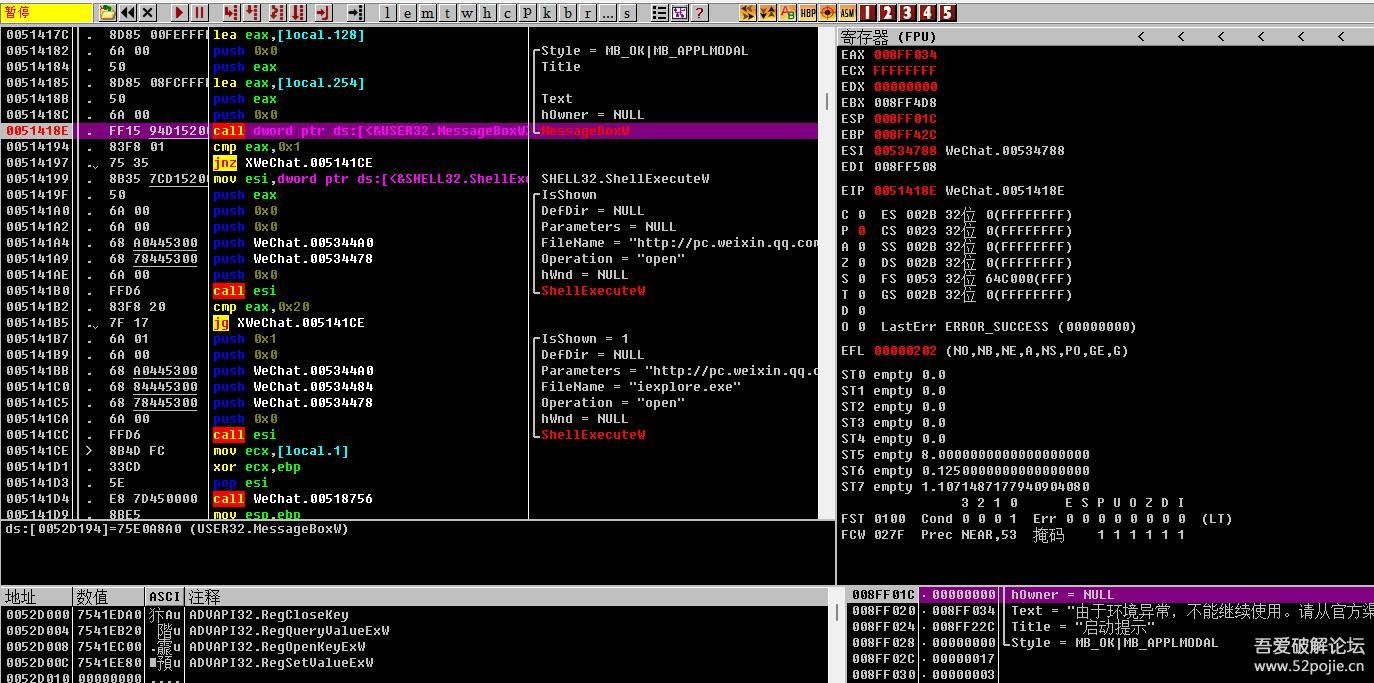Restart the debugged program with the rewind icon

point(128,13)
